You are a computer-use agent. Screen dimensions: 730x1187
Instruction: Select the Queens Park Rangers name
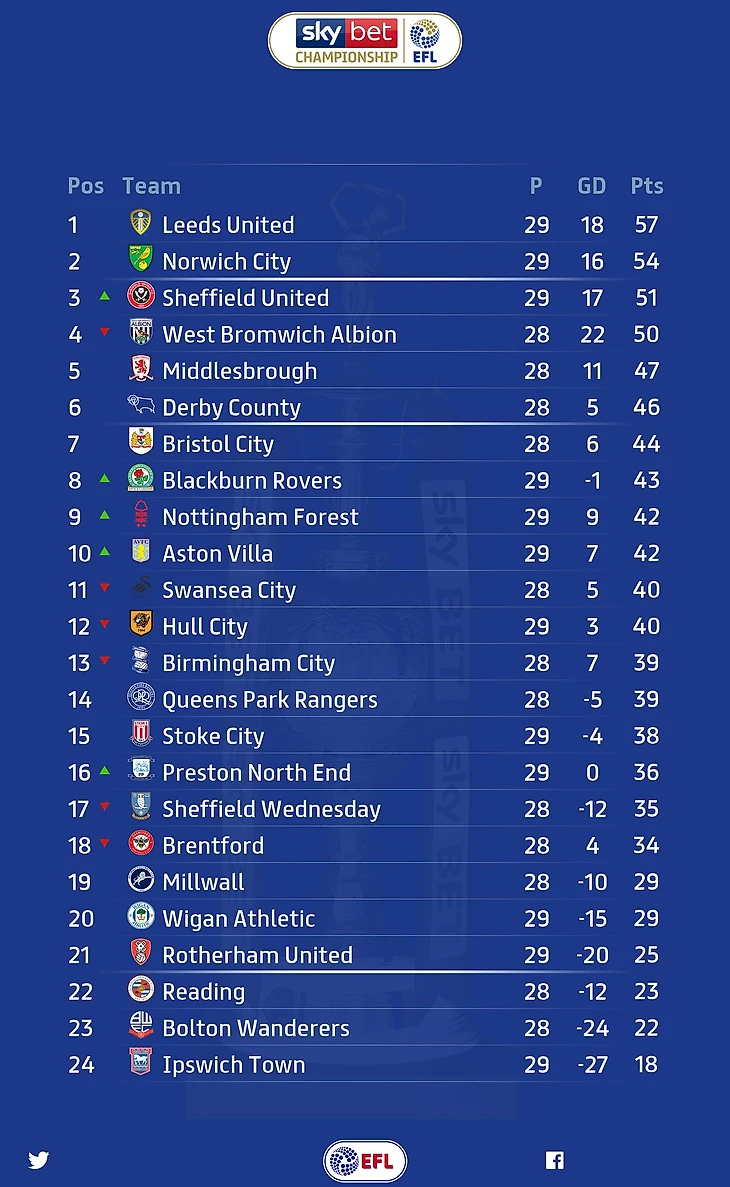coord(270,700)
